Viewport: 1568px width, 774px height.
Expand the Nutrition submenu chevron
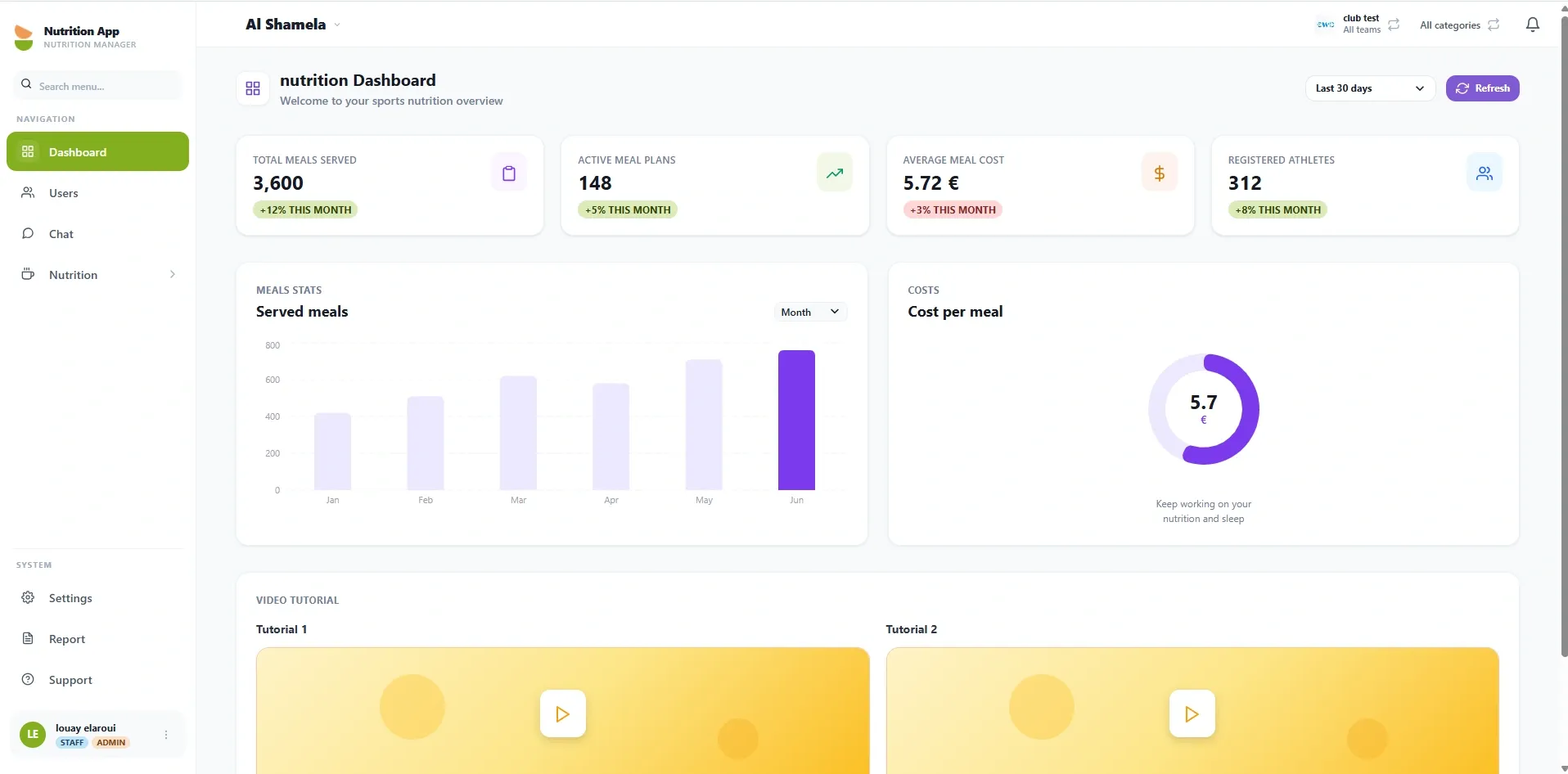(172, 274)
